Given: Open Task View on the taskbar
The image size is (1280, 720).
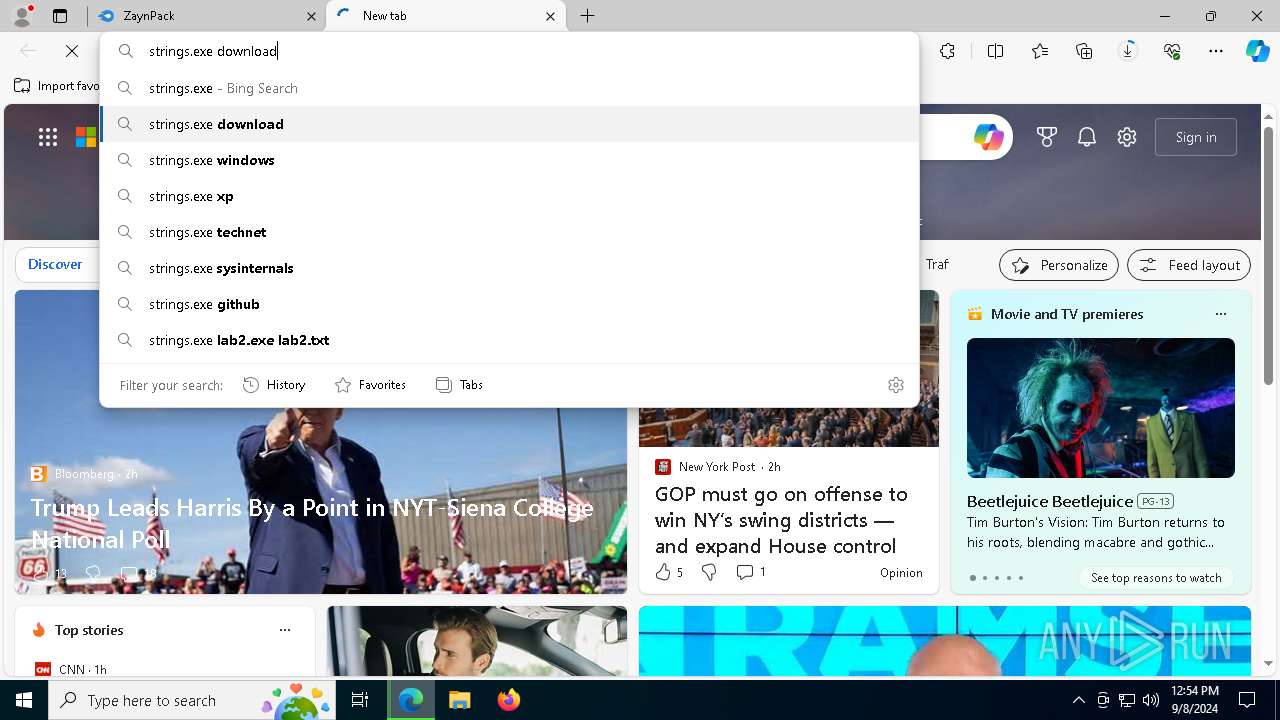Looking at the screenshot, I should [x=360, y=700].
